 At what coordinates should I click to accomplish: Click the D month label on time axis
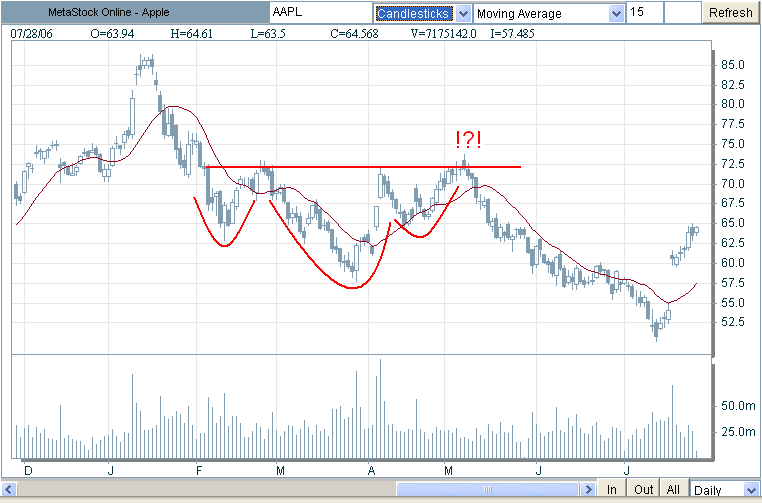point(28,471)
